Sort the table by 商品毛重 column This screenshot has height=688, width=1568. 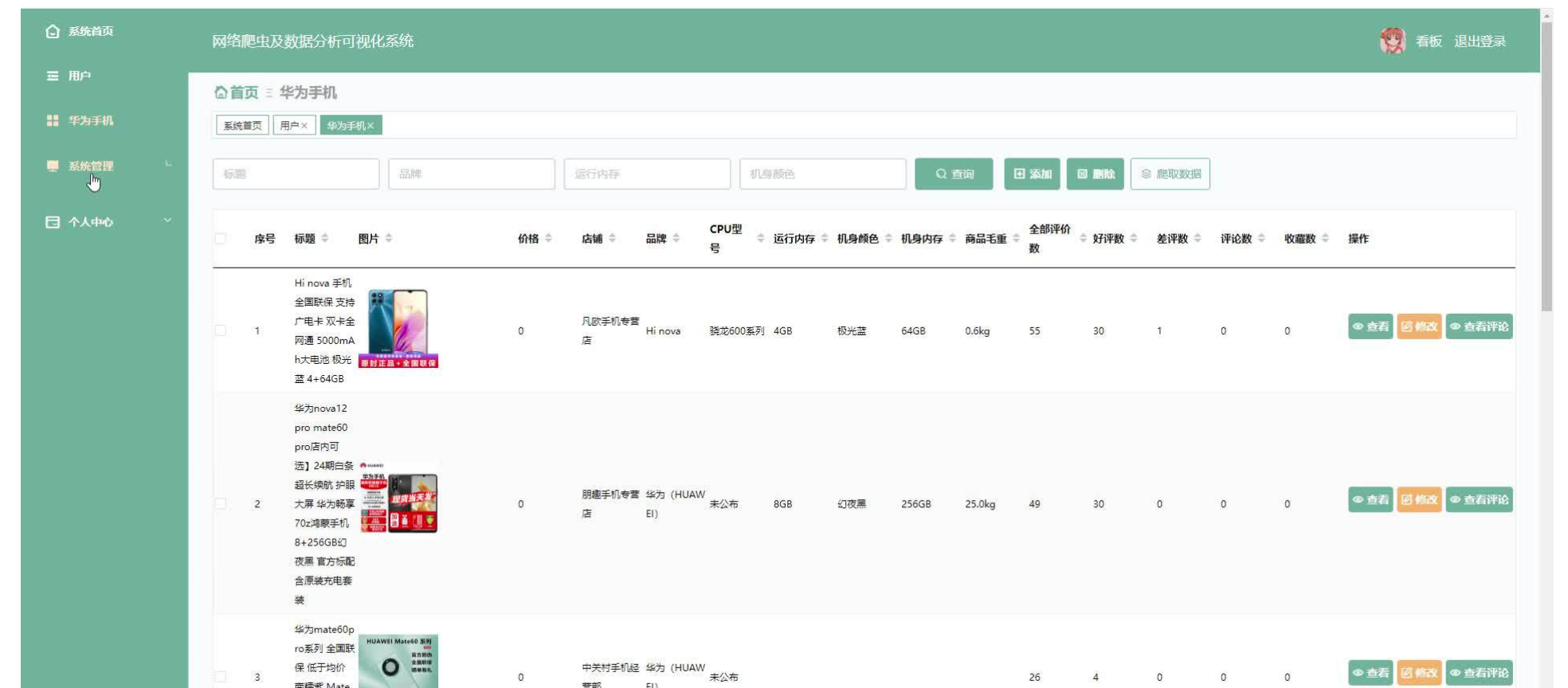point(1016,238)
